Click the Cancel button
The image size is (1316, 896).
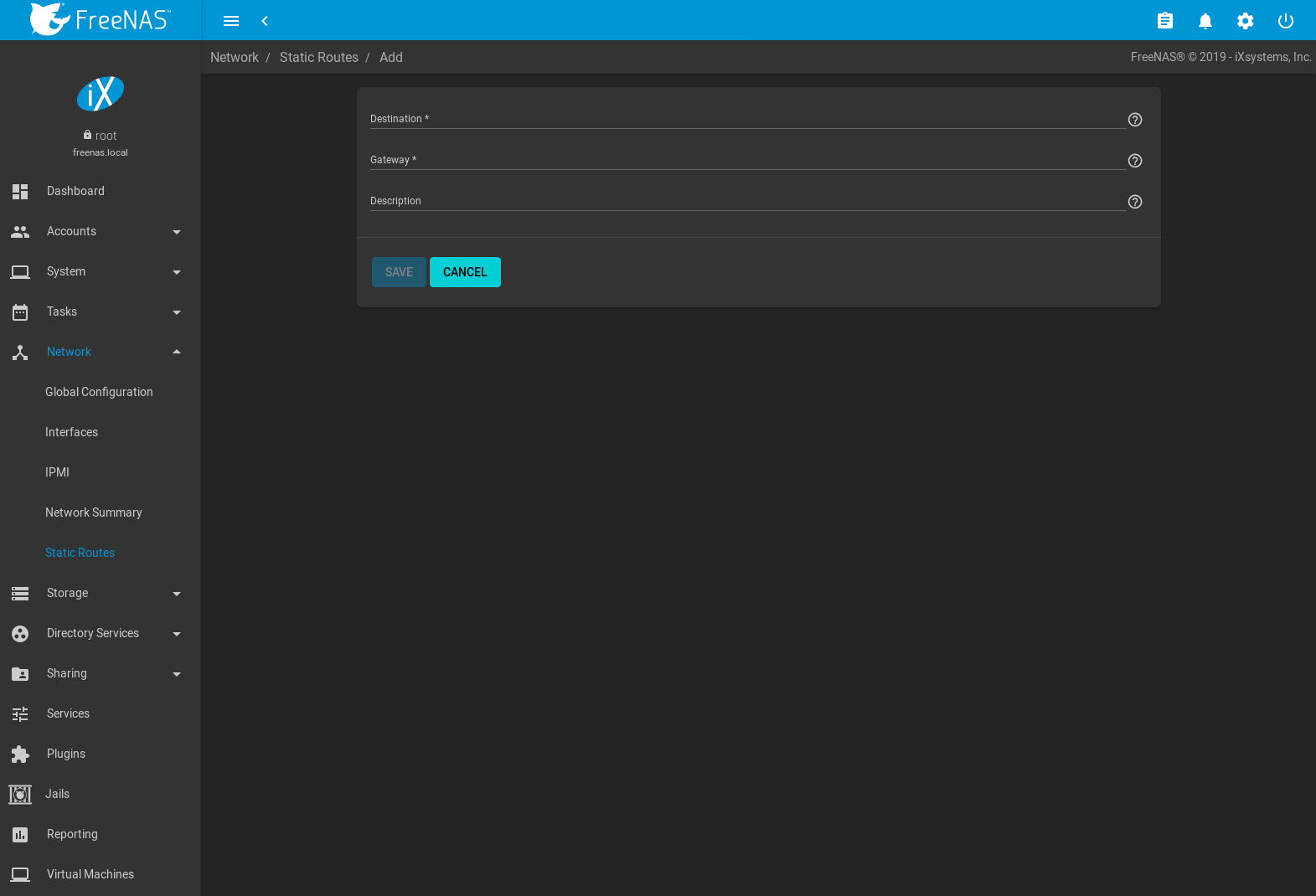465,272
